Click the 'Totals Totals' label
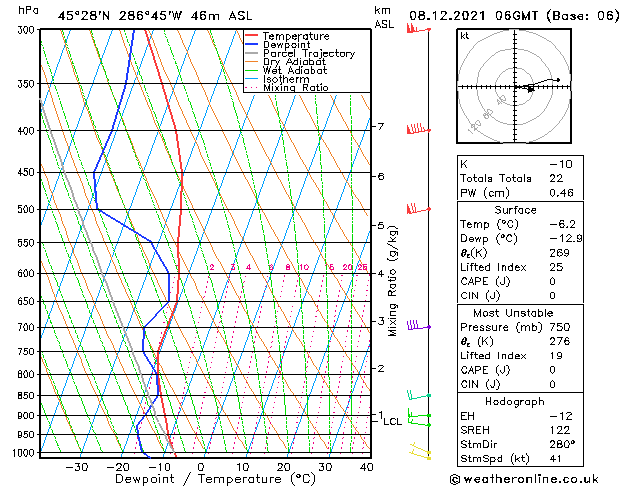The width and height of the screenshot is (629, 486). (x=496, y=178)
